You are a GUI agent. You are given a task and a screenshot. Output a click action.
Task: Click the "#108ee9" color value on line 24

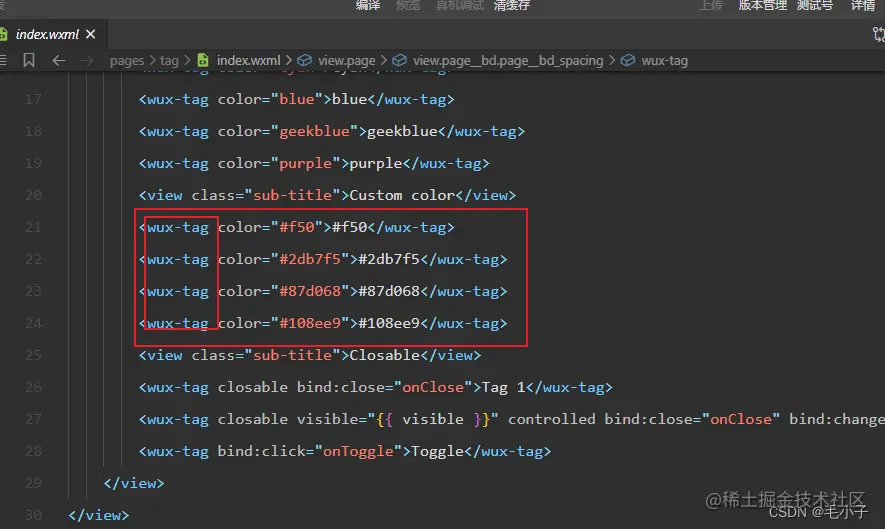coord(310,323)
